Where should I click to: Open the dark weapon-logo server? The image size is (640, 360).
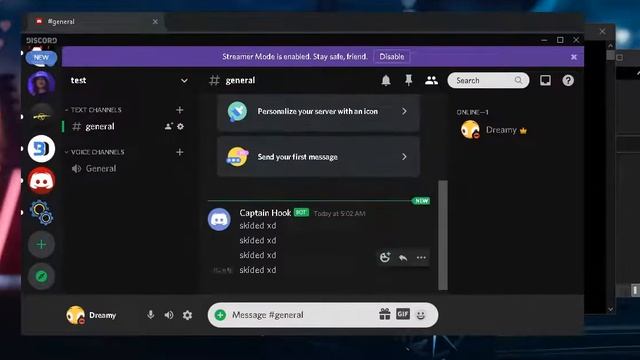(41, 116)
